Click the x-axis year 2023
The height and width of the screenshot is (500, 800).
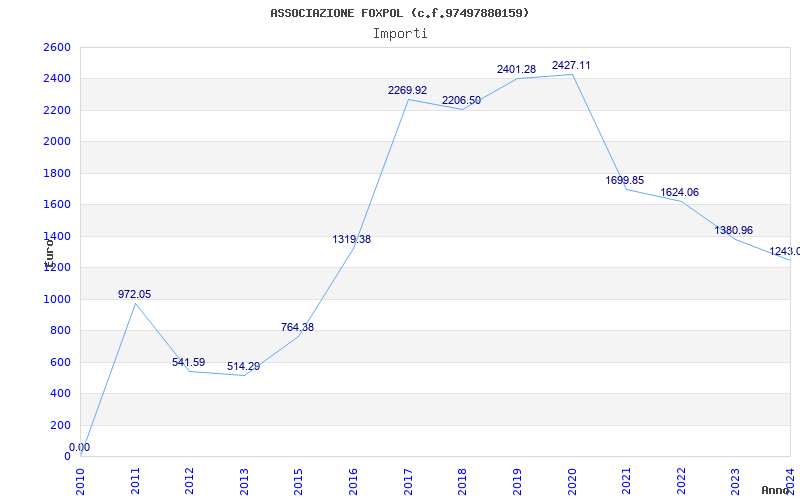click(x=735, y=481)
